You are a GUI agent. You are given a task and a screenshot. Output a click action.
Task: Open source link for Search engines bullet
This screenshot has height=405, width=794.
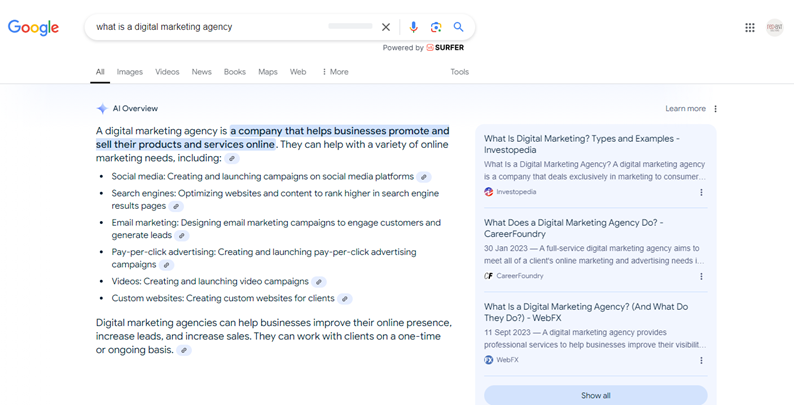(176, 206)
